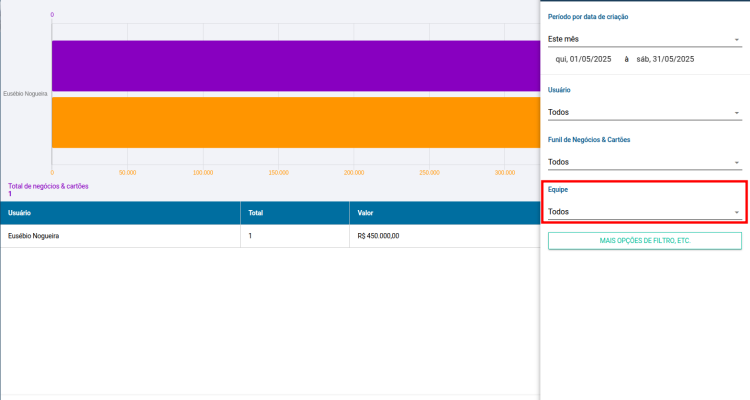Open the Funil de Negócios & Cartões dropdown
The width and height of the screenshot is (750, 400).
[x=644, y=162]
